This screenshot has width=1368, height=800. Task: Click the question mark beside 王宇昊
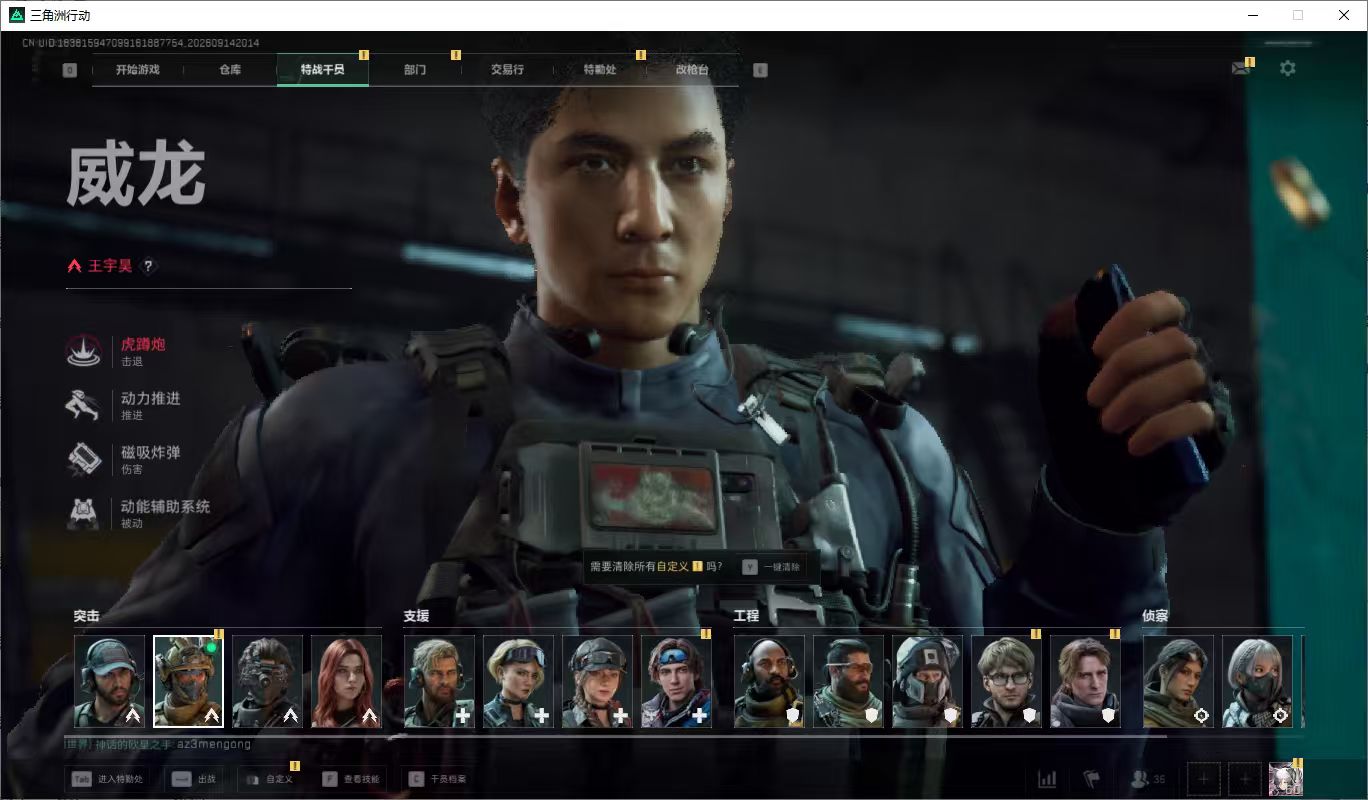[148, 266]
